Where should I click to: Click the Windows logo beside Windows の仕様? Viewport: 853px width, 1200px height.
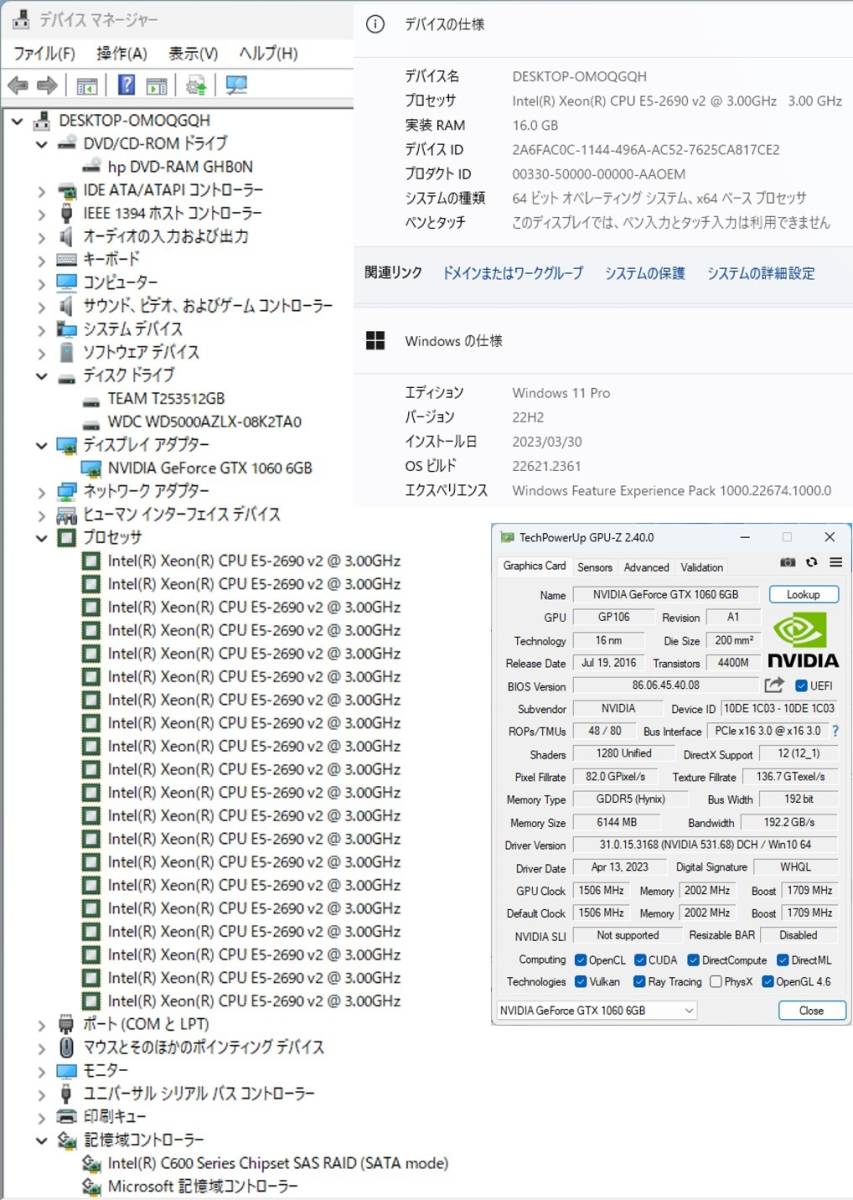(375, 341)
